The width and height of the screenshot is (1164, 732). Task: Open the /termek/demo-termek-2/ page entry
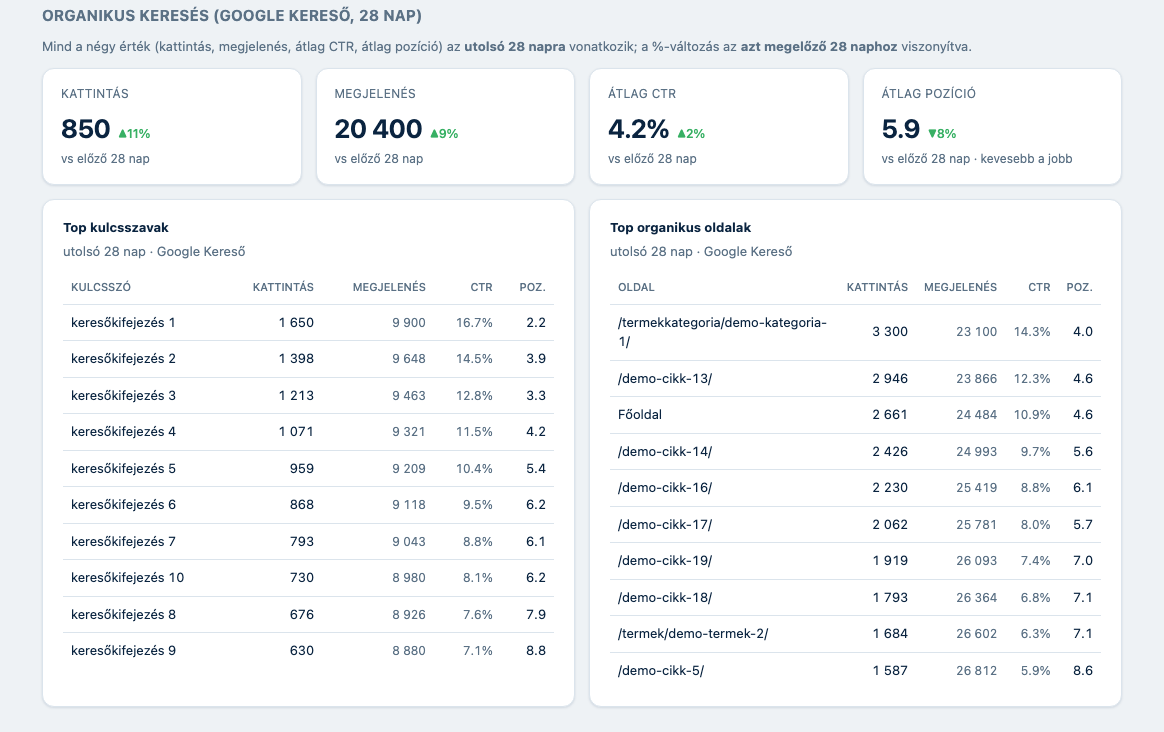(x=855, y=634)
